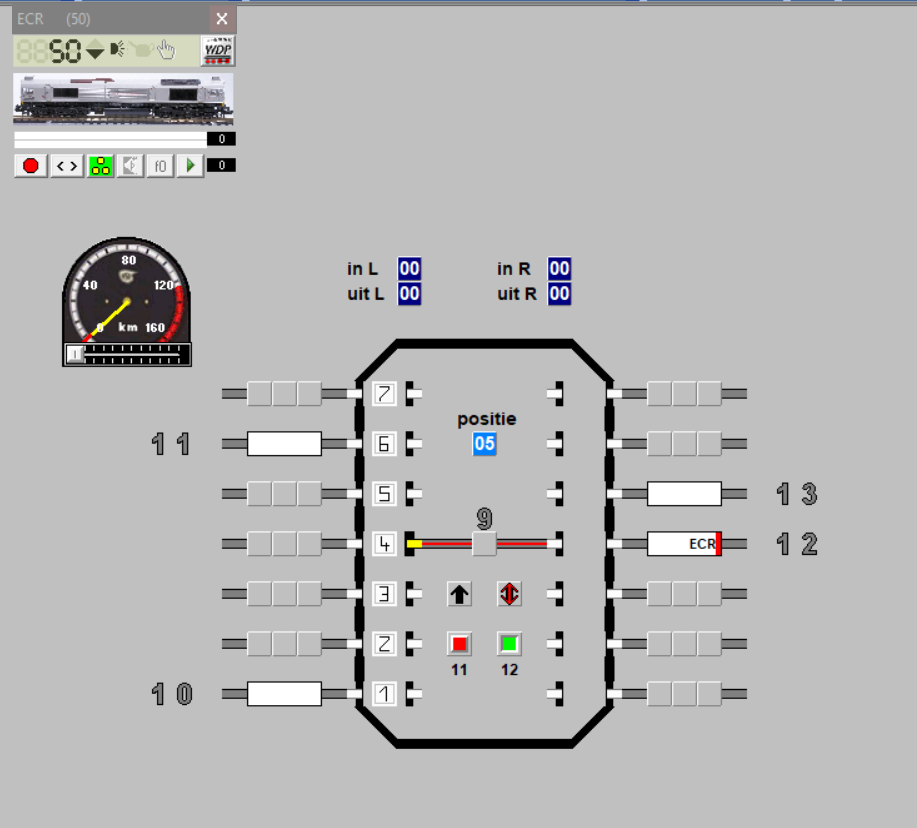Click the black counter 0 beside the play button

tap(221, 165)
